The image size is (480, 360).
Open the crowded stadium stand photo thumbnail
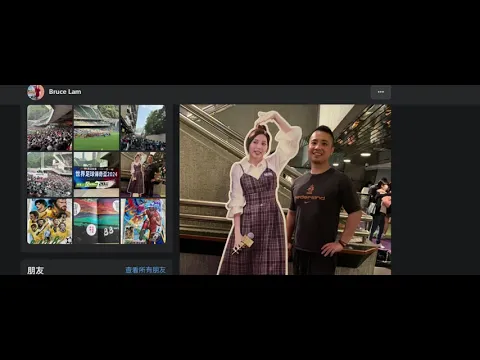click(50, 128)
